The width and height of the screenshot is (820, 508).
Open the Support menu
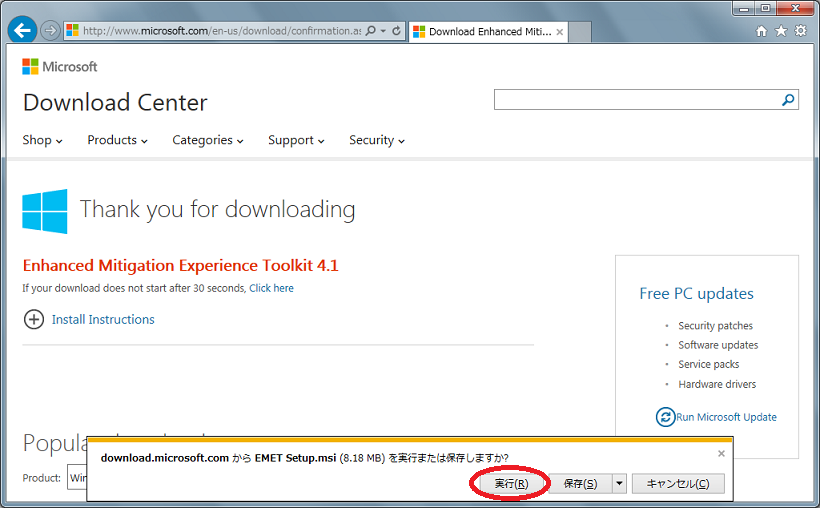[295, 140]
